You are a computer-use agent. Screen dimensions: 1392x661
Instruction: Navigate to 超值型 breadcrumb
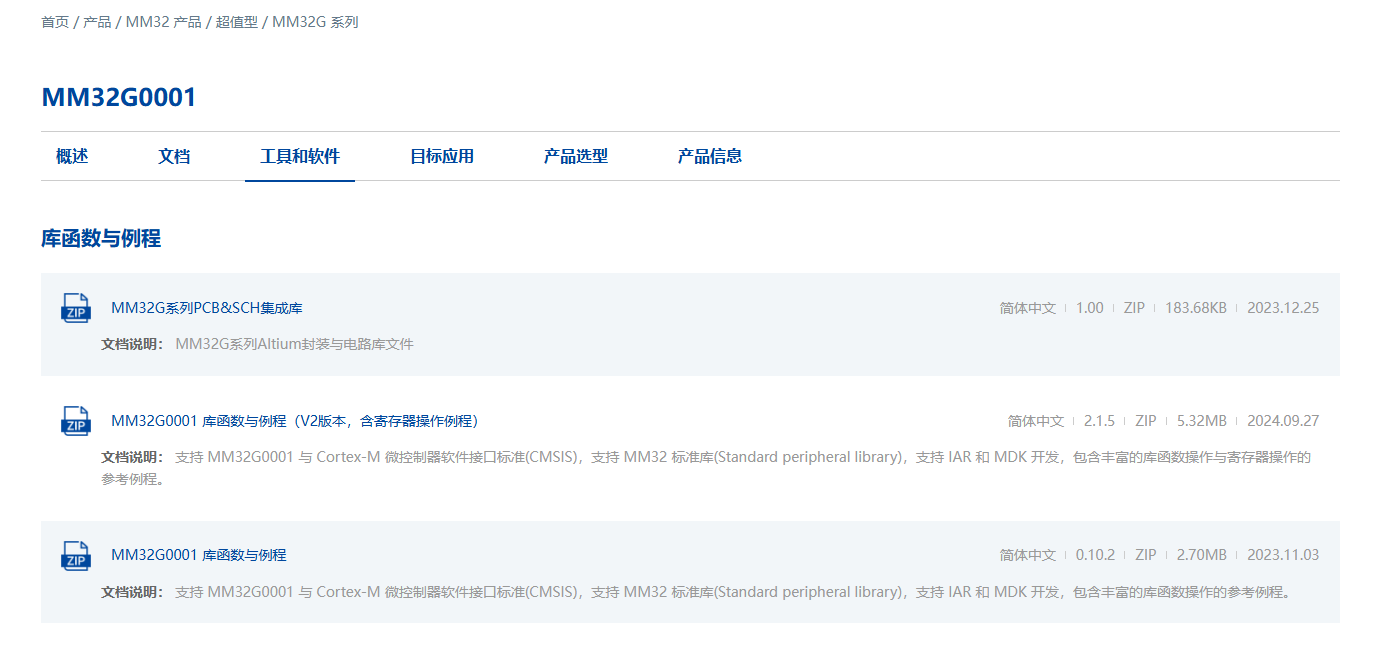[238, 22]
